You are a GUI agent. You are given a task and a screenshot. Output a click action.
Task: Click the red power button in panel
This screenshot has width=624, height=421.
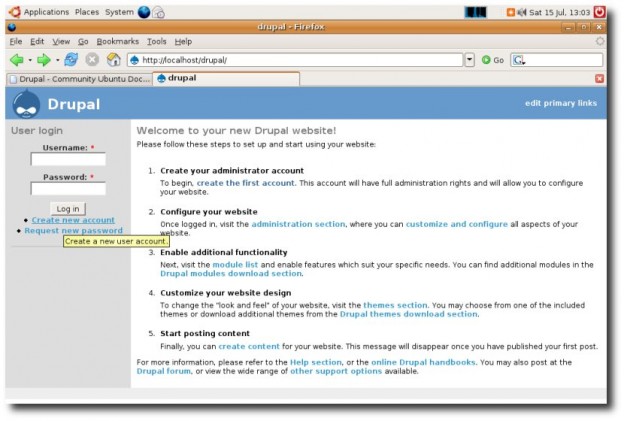(600, 12)
